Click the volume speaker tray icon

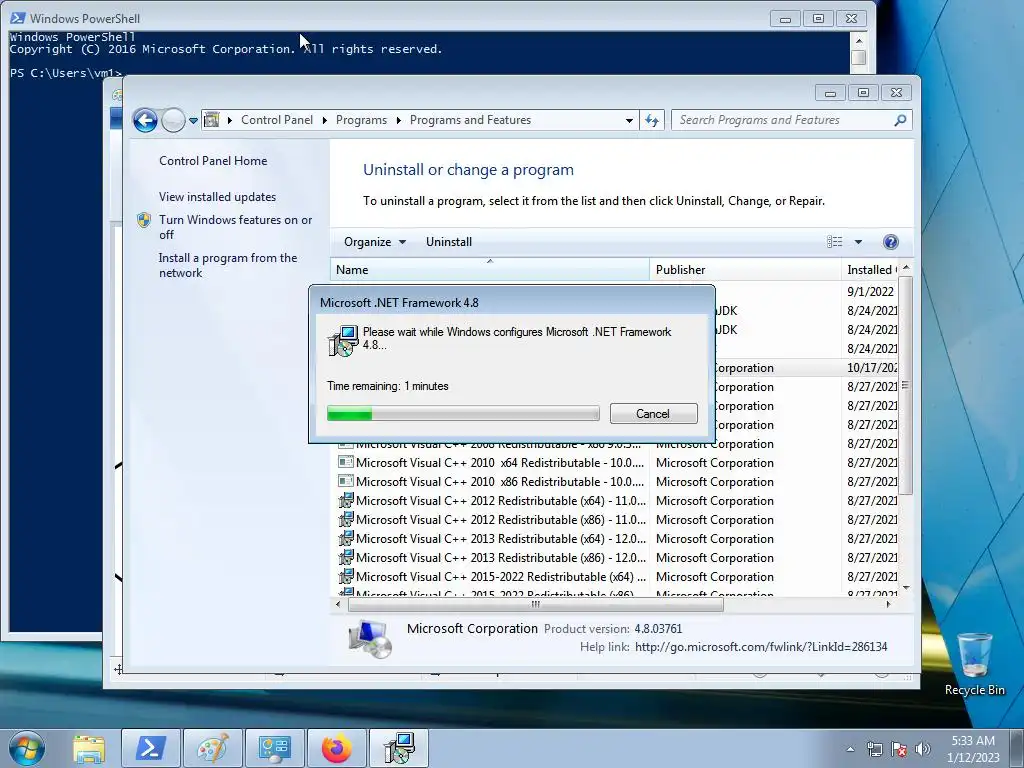click(x=923, y=749)
